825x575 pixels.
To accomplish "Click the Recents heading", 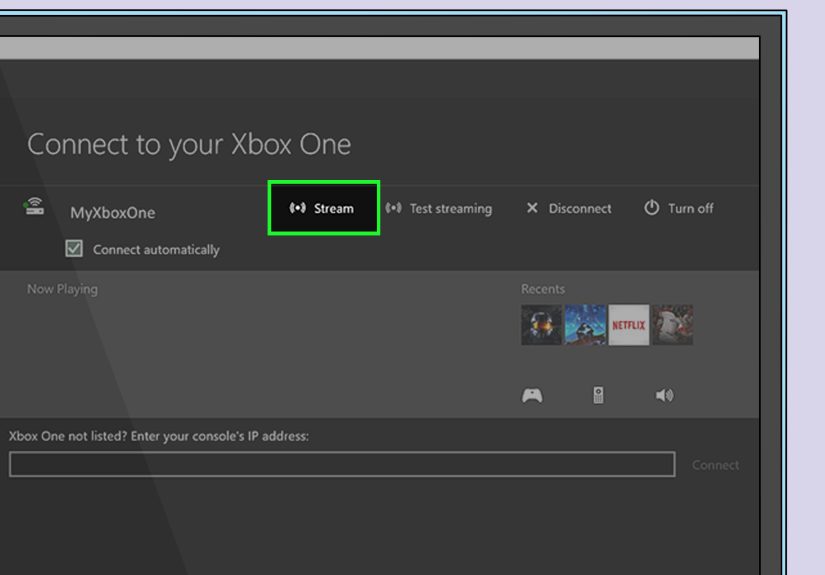I will tap(542, 289).
